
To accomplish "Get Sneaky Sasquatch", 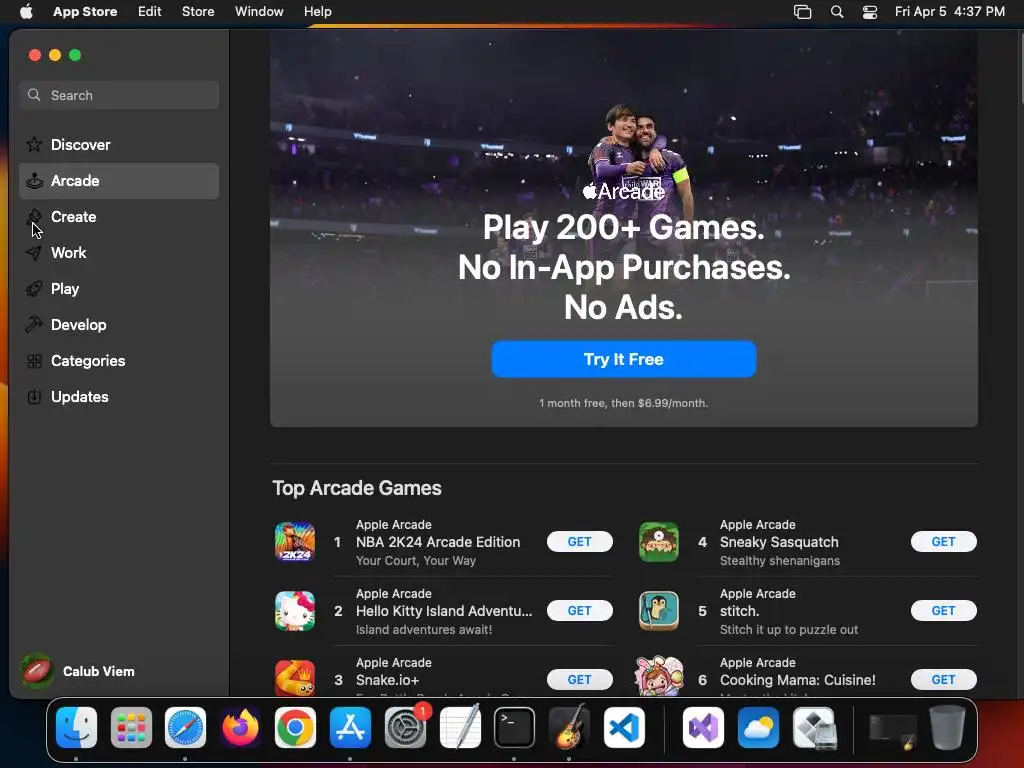I will (943, 541).
